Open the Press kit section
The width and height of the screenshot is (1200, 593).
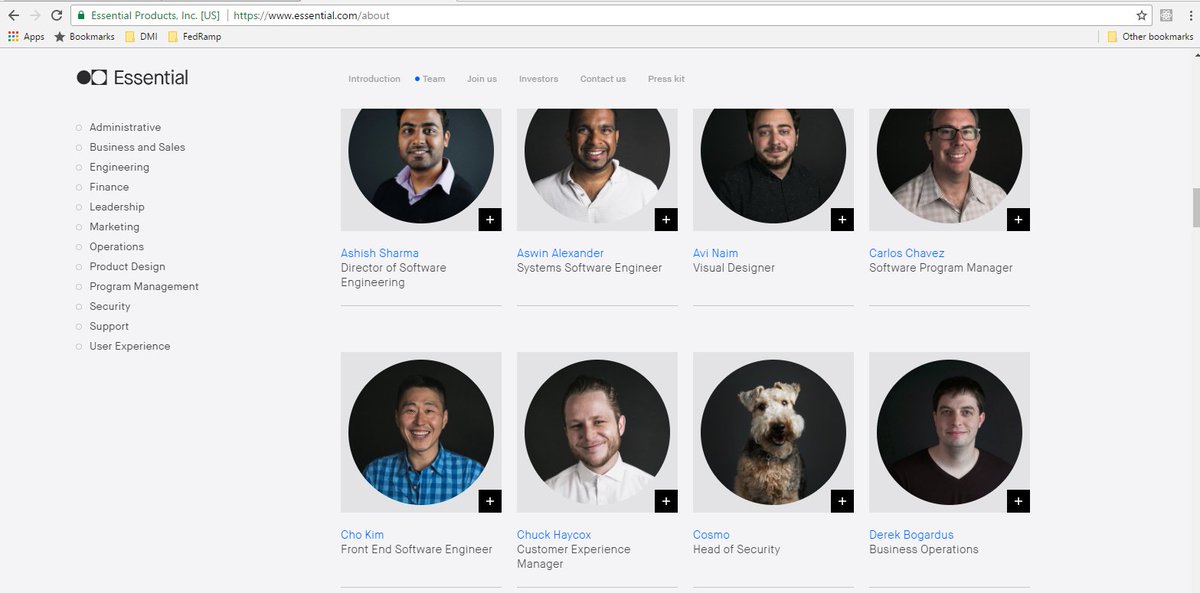pyautogui.click(x=666, y=79)
